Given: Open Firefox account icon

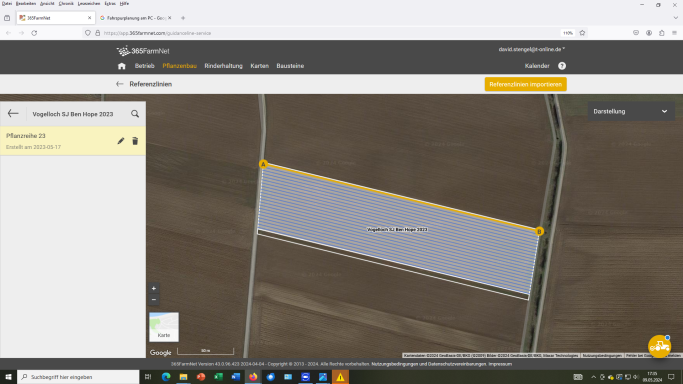Looking at the screenshot, I should (x=649, y=33).
